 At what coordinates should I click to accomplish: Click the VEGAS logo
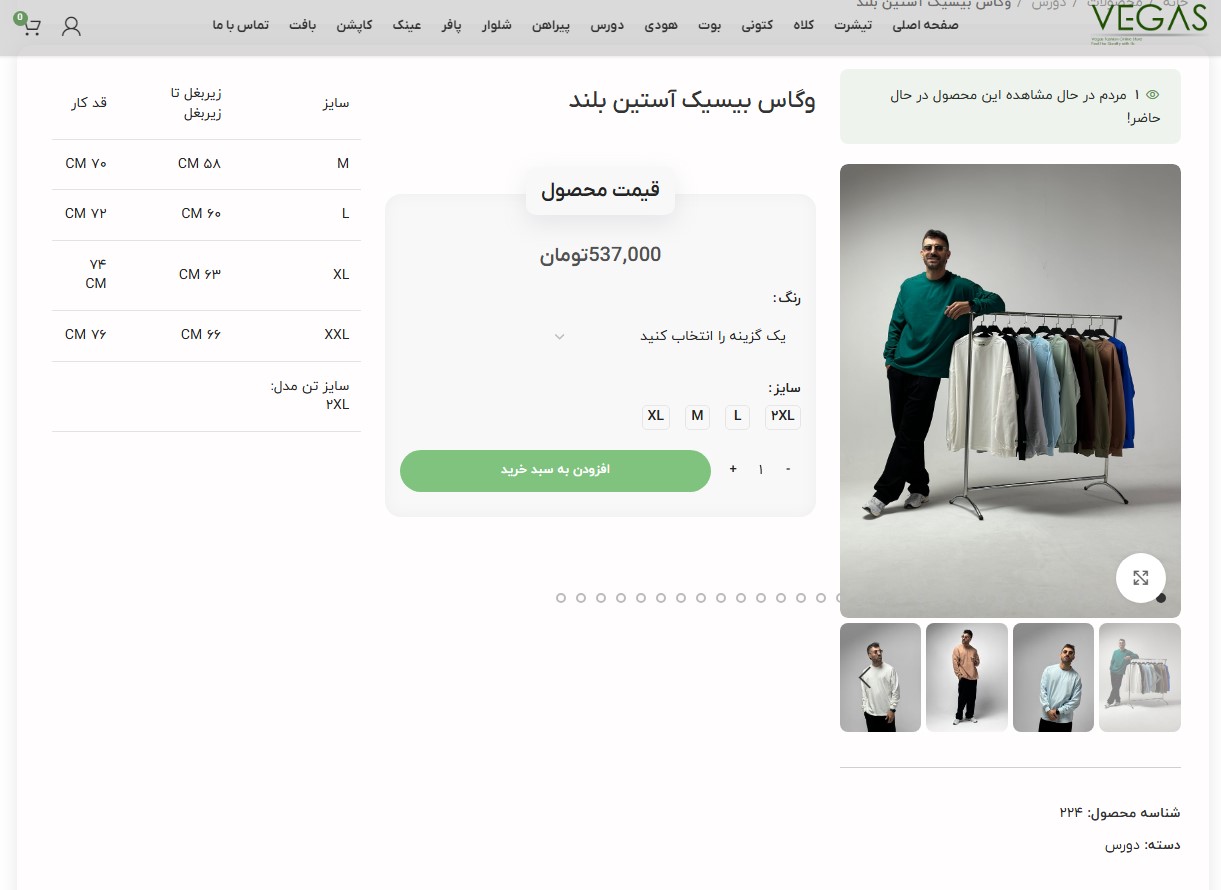pyautogui.click(x=1148, y=24)
